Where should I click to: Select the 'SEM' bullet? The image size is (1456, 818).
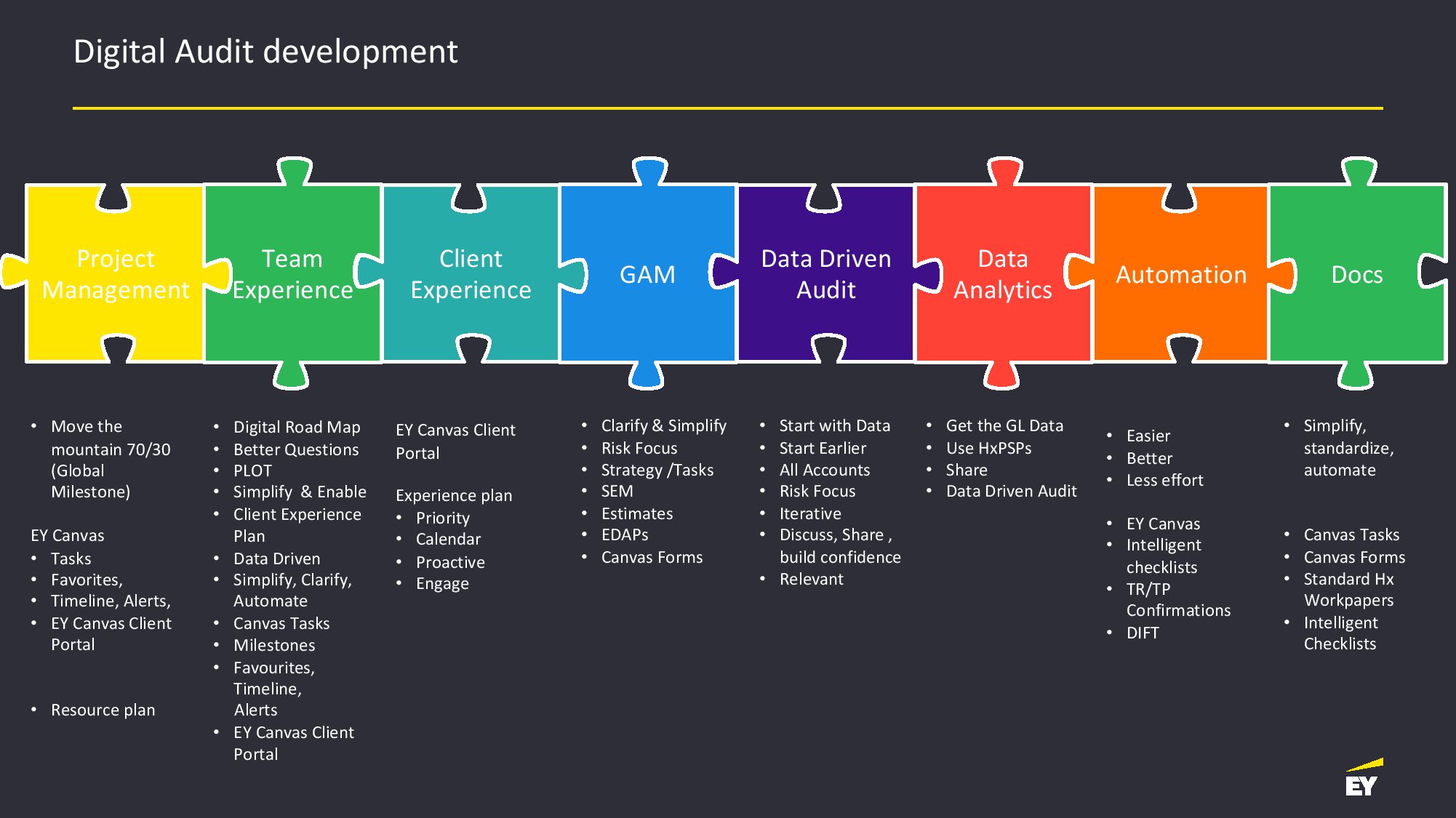617,491
